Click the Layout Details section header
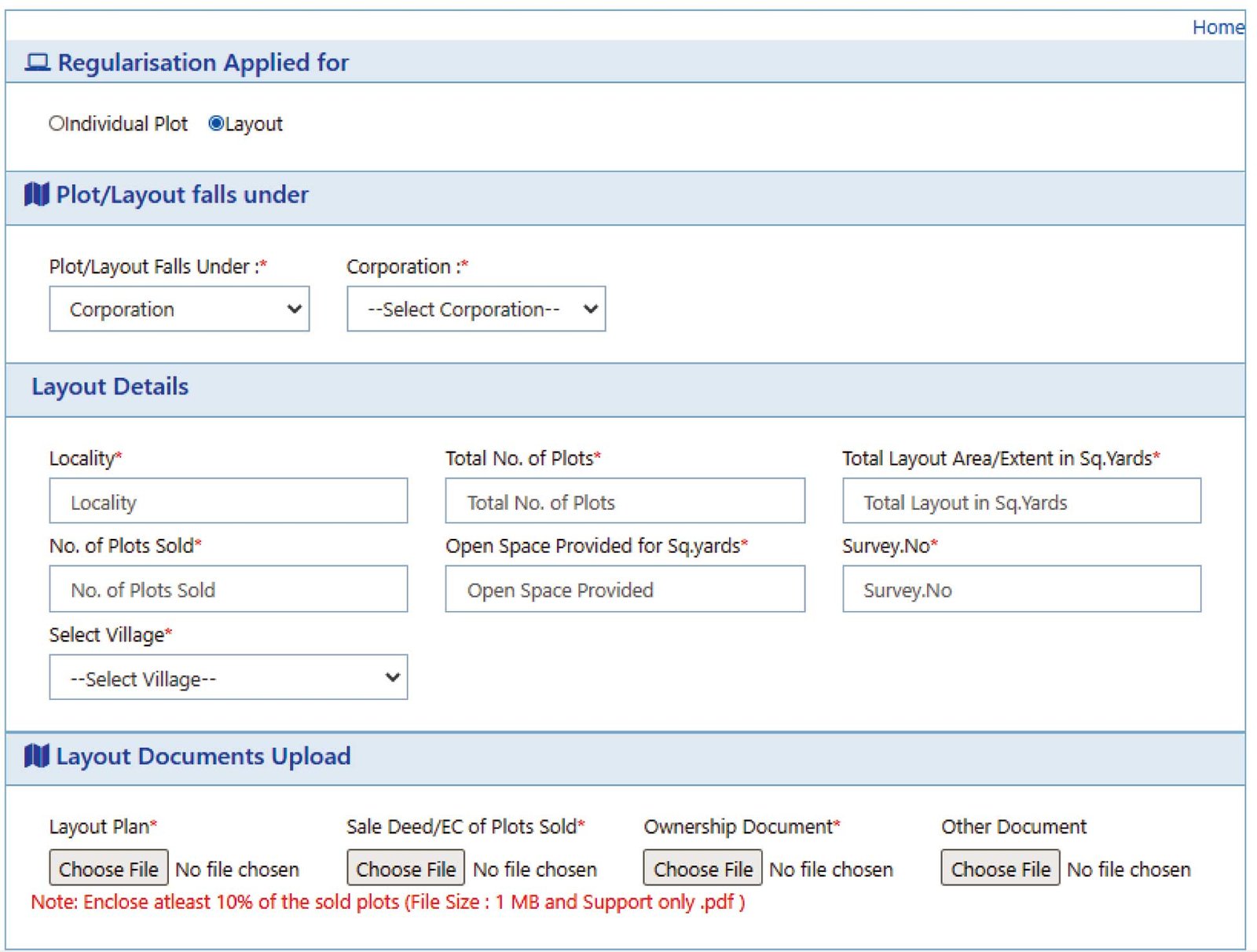 point(109,386)
